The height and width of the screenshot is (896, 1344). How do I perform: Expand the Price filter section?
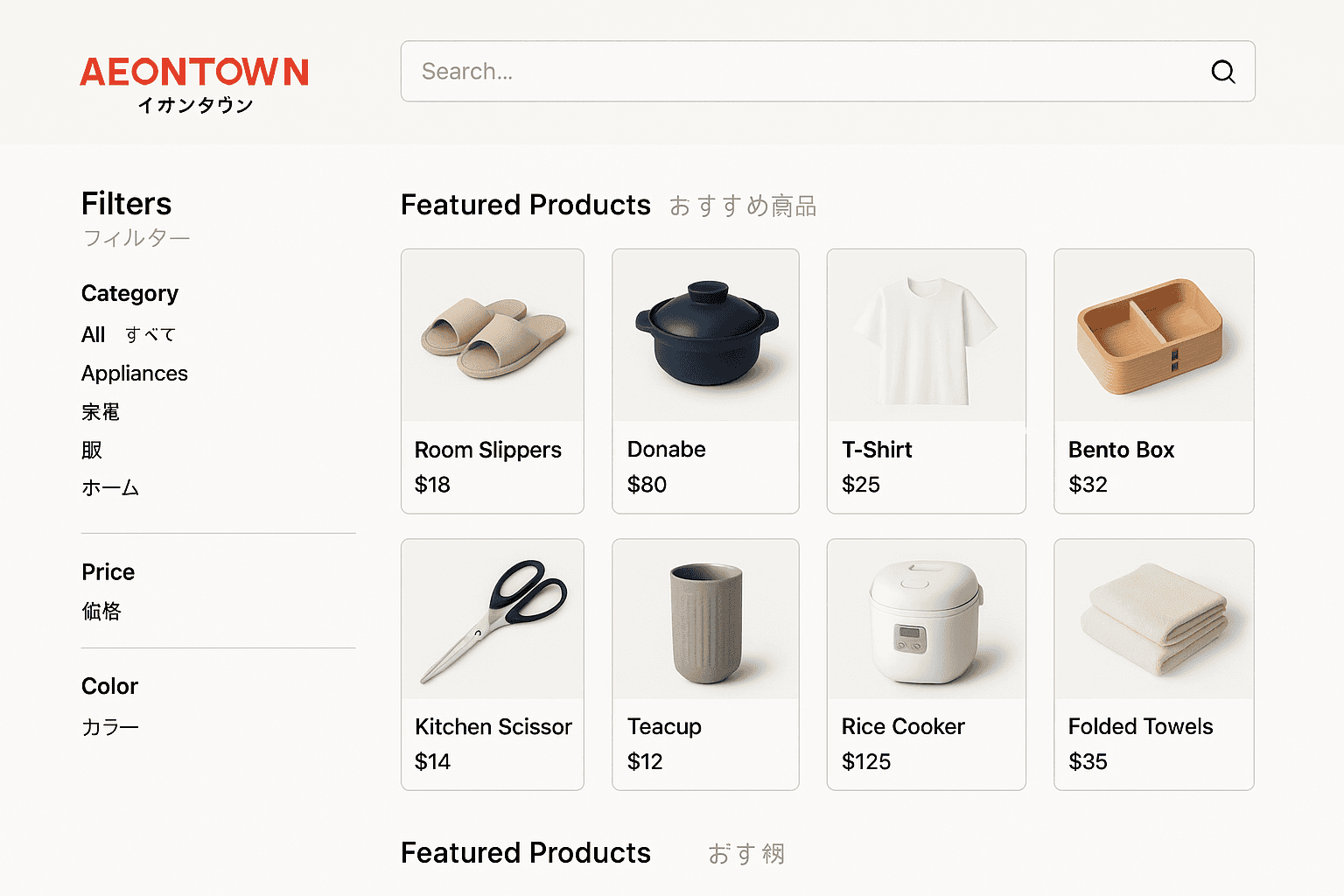(108, 572)
